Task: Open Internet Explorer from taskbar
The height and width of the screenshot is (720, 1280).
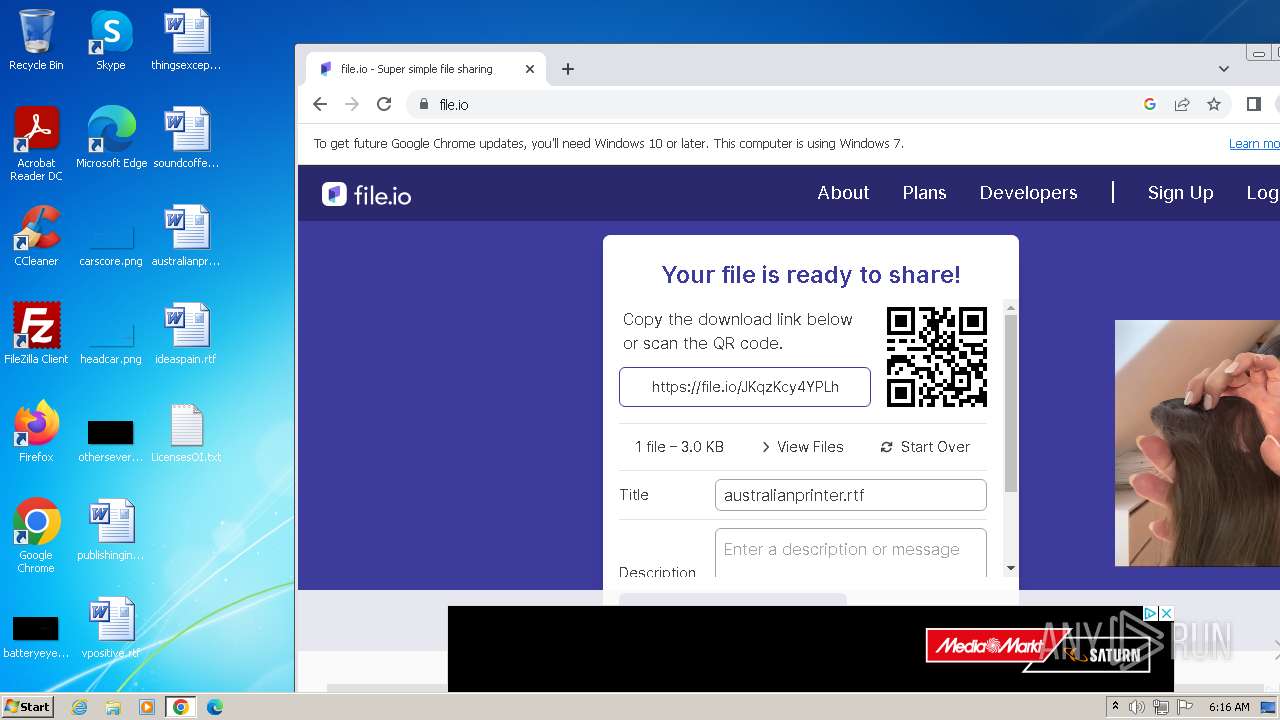Action: point(80,707)
